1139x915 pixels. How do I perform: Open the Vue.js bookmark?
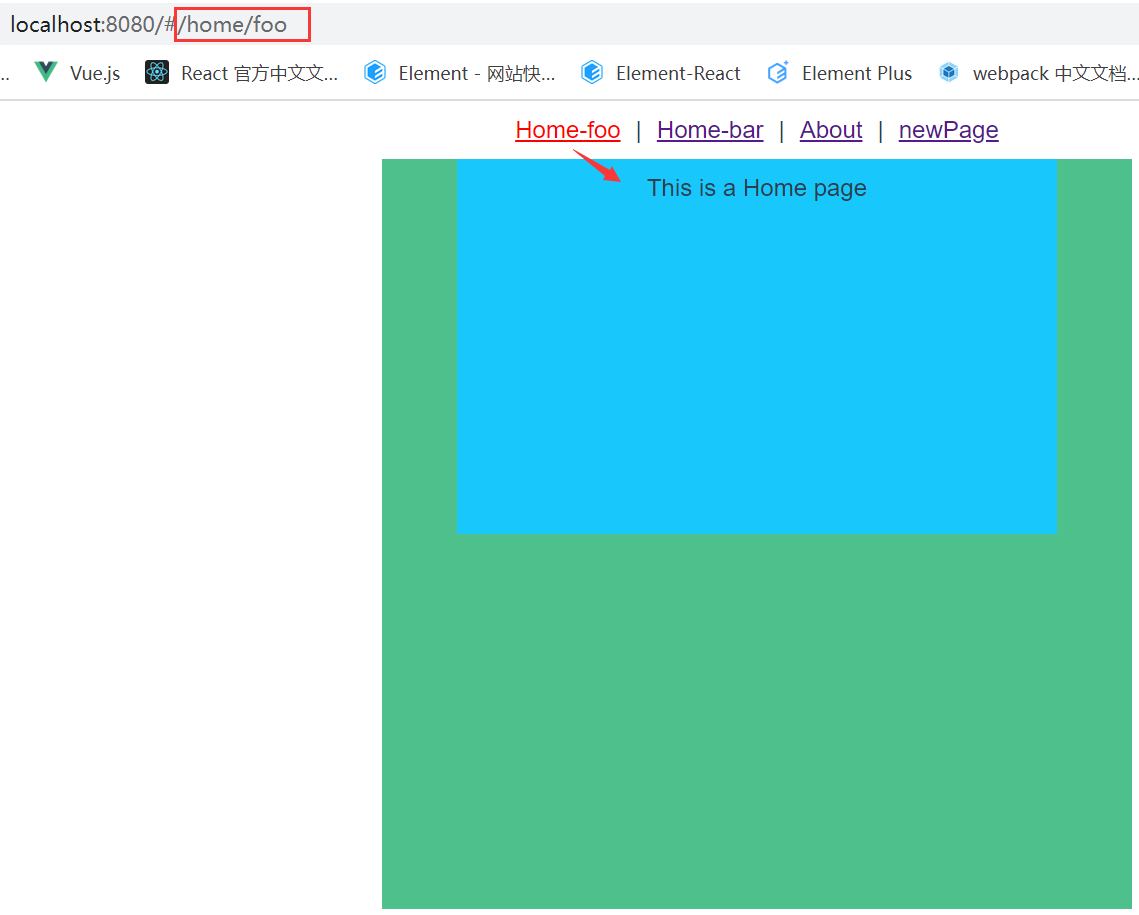[77, 73]
